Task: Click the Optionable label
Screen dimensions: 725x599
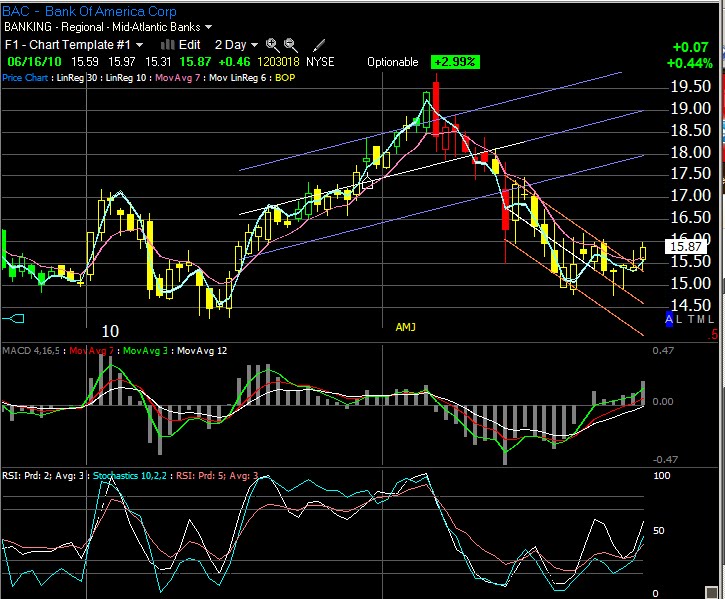Action: (393, 62)
